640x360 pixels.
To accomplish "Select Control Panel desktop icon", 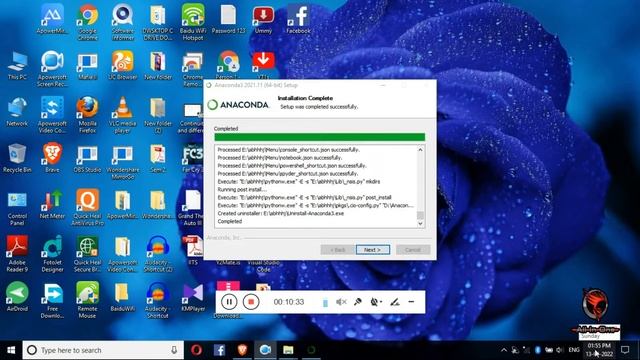I will 17,208.
